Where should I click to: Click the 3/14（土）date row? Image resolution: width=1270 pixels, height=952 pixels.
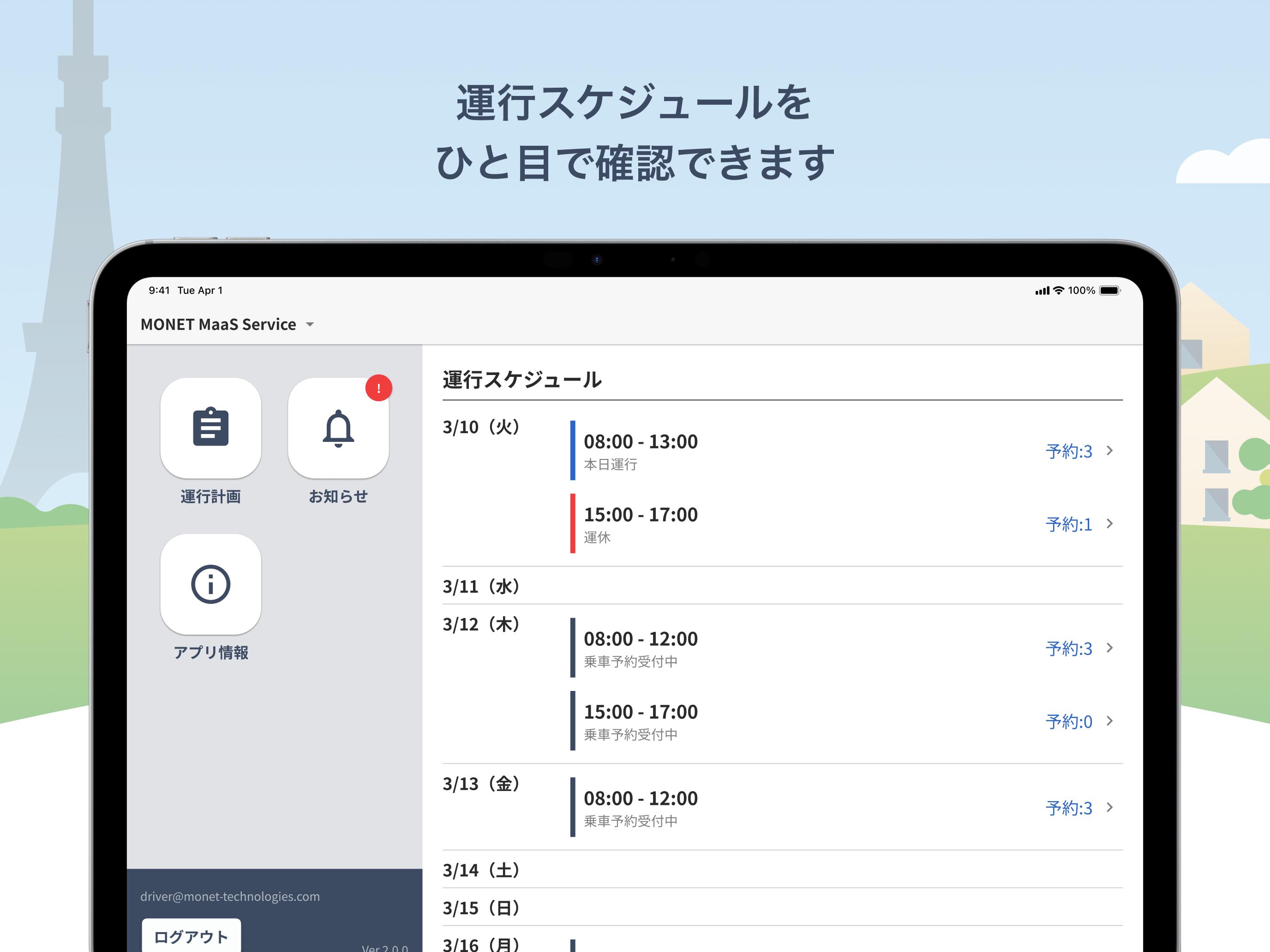click(x=783, y=870)
